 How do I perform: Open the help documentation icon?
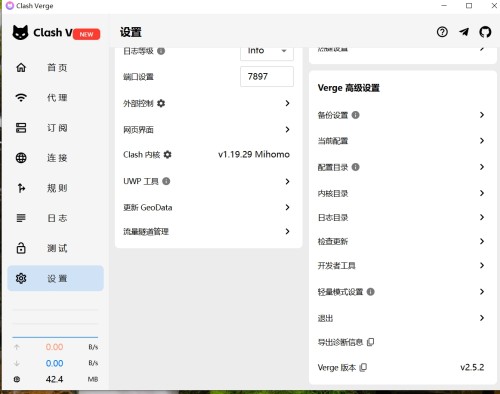pos(442,32)
